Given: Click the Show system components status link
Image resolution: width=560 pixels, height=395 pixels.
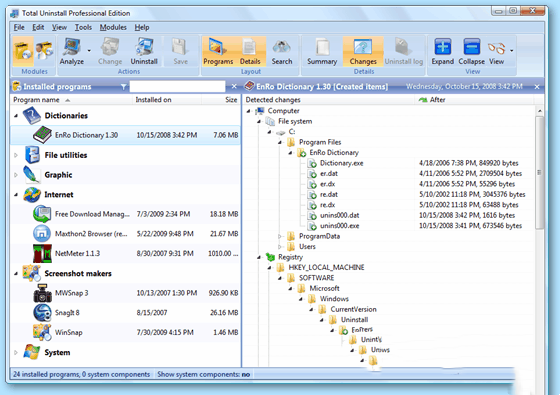Looking at the screenshot, I should click(204, 374).
